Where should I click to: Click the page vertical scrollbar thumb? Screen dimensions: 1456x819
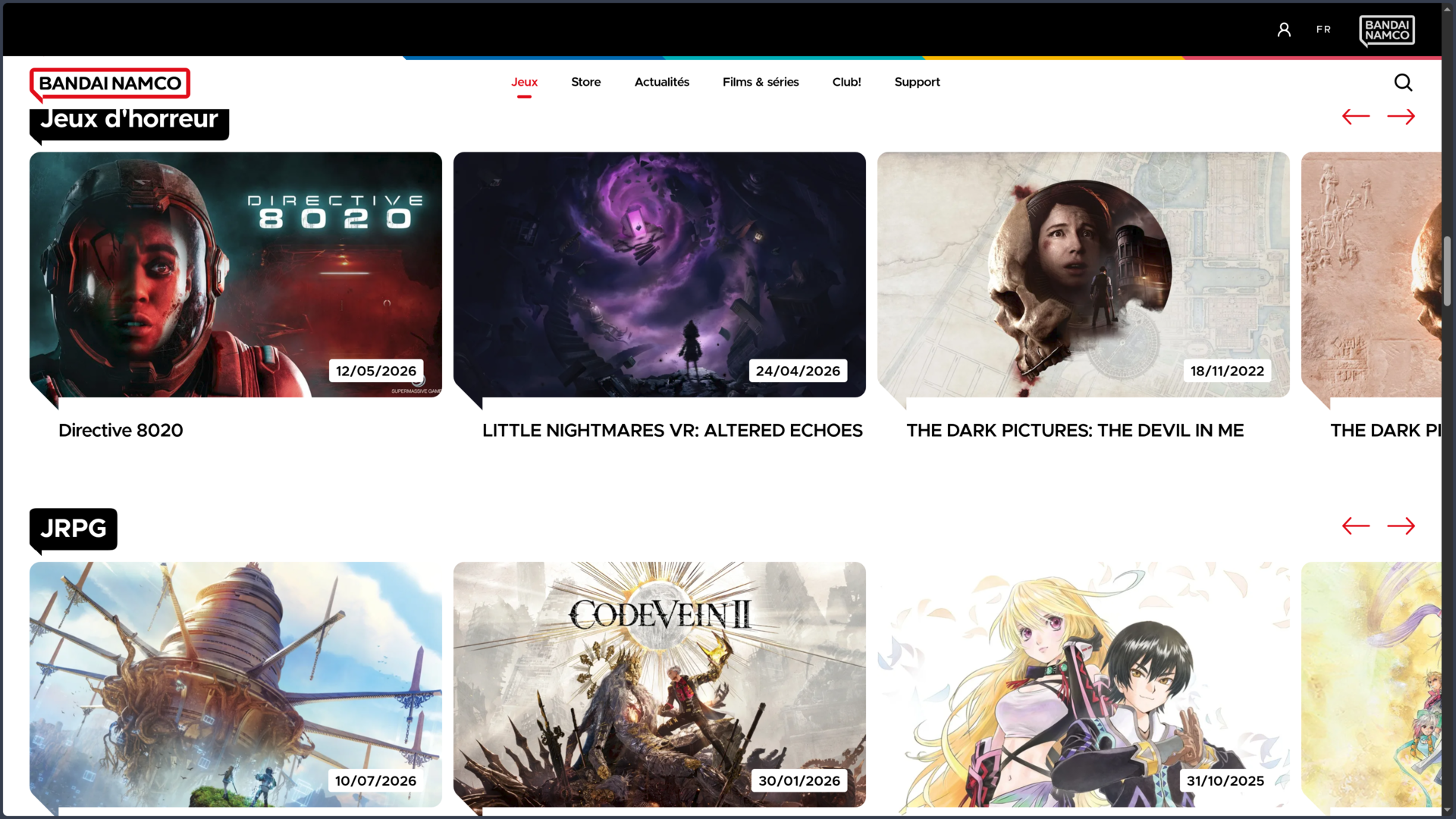[x=1447, y=271]
